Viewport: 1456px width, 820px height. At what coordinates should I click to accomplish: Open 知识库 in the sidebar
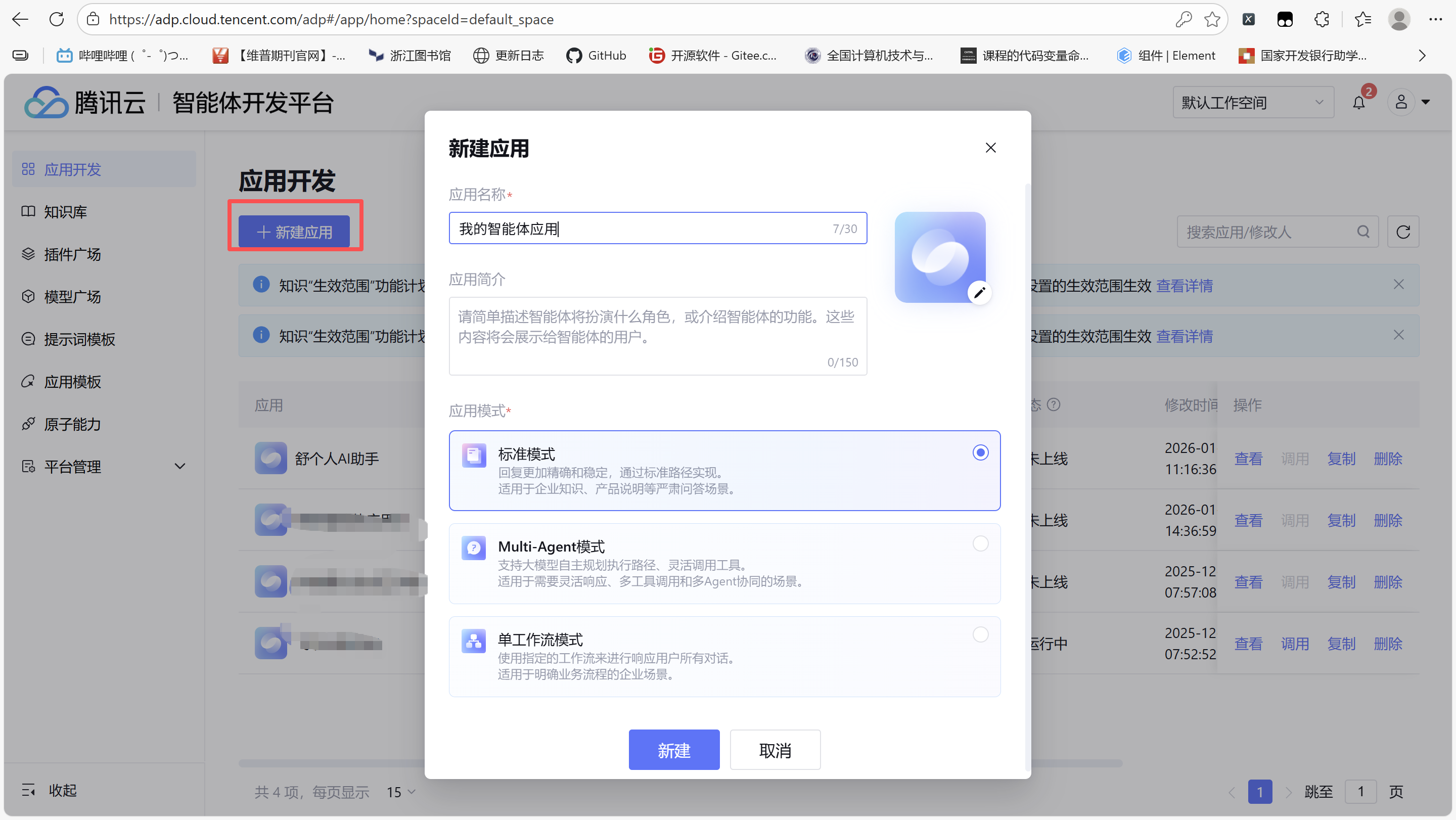[x=66, y=212]
